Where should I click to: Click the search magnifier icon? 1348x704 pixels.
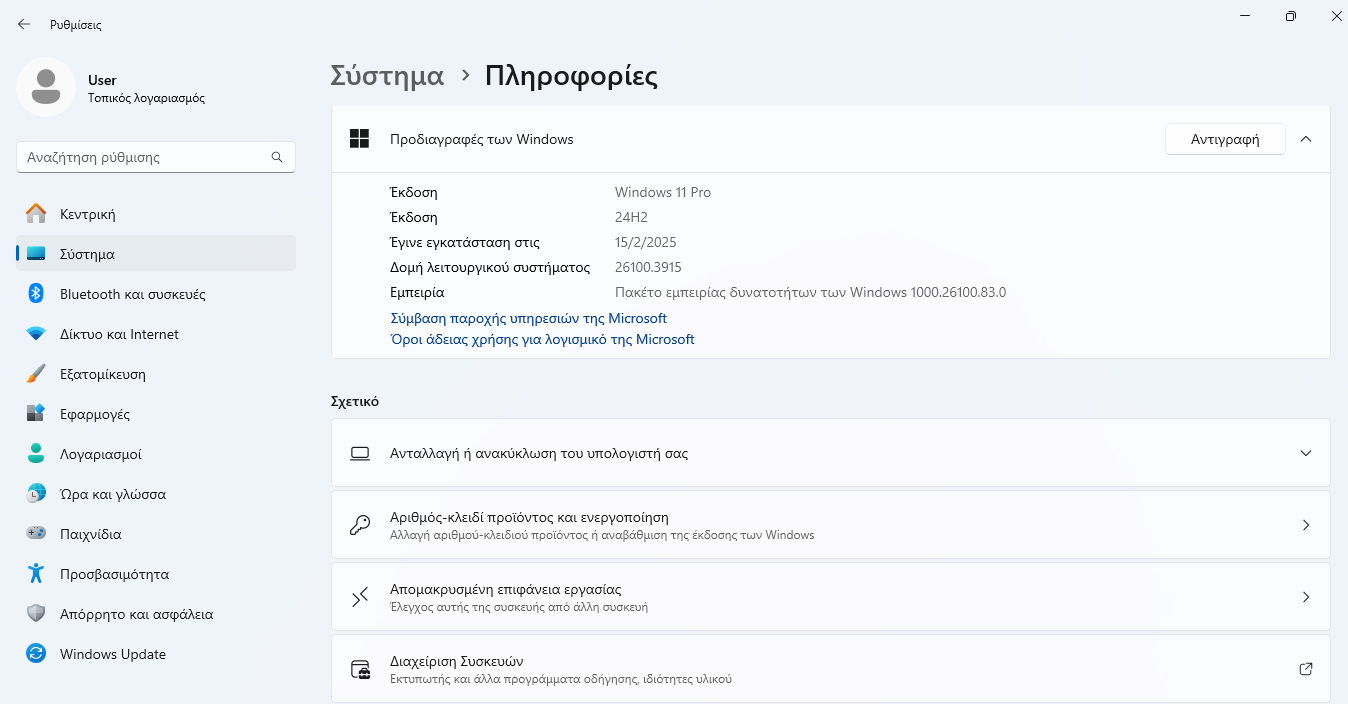tap(277, 157)
